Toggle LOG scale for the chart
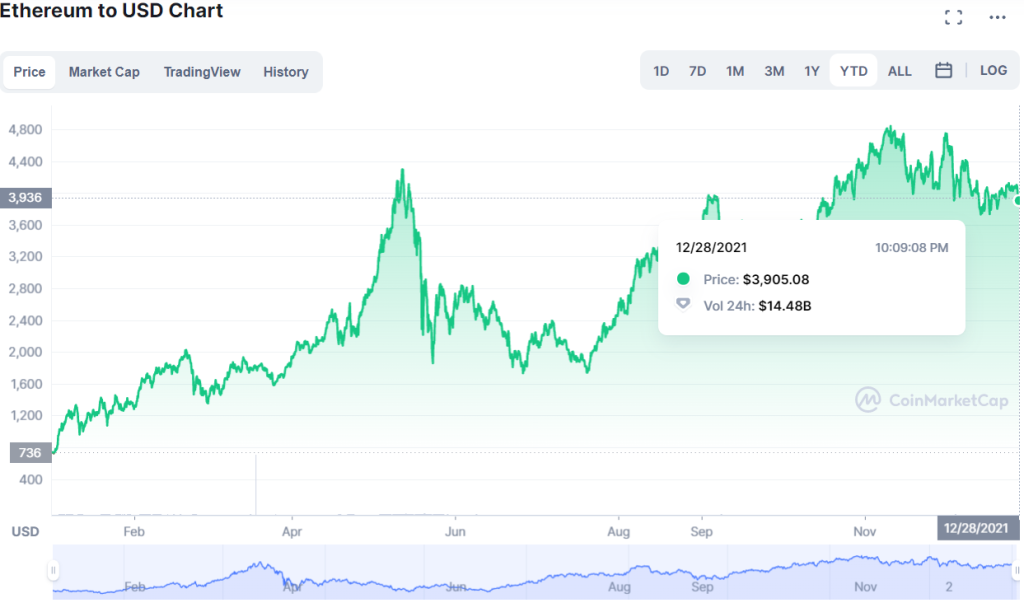 [993, 71]
